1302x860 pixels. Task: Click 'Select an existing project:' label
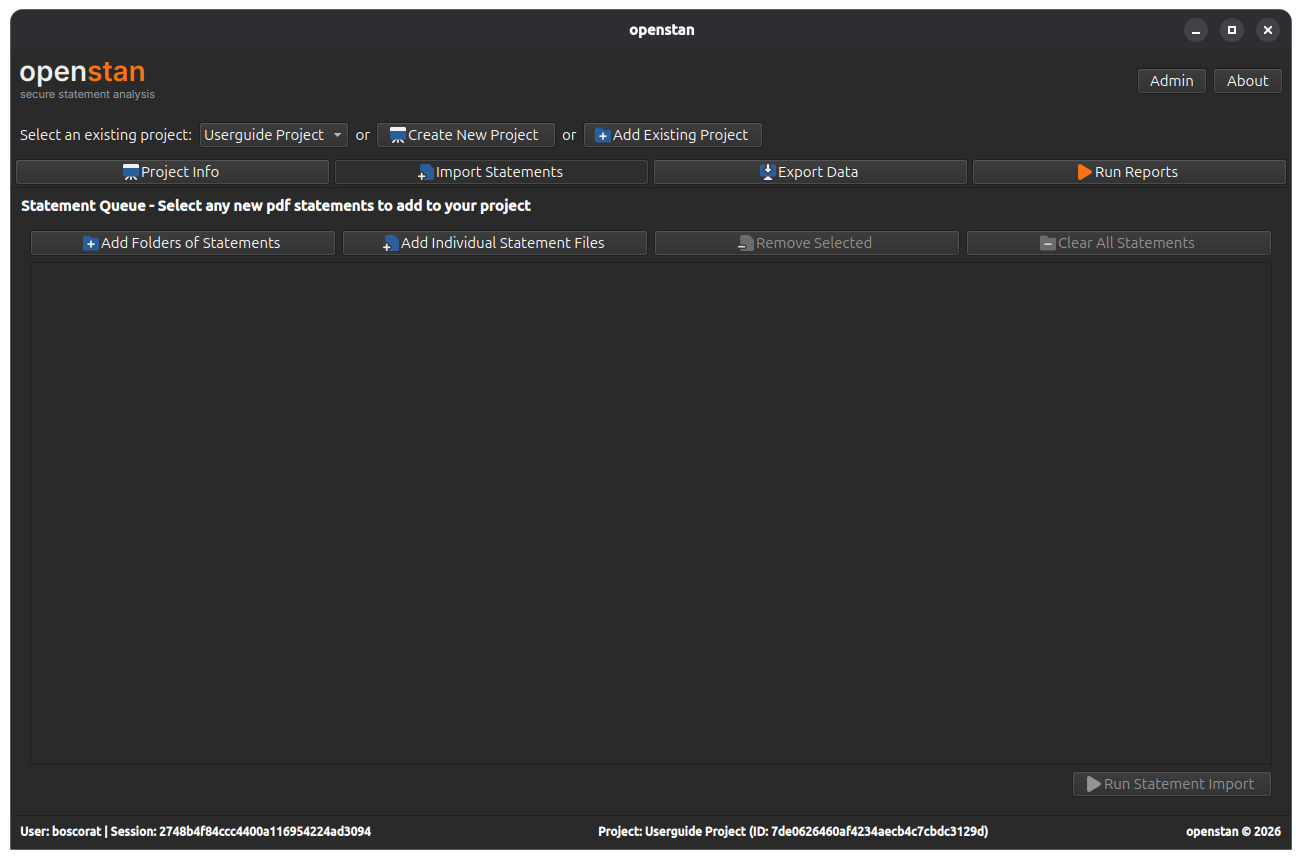(106, 135)
